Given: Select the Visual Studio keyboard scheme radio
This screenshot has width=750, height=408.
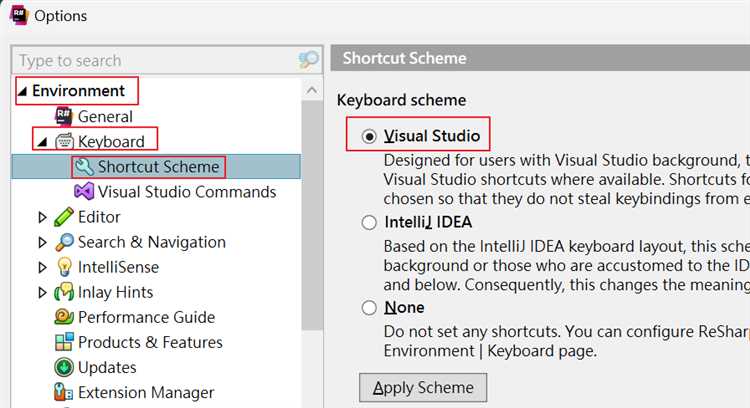Looking at the screenshot, I should 369,136.
